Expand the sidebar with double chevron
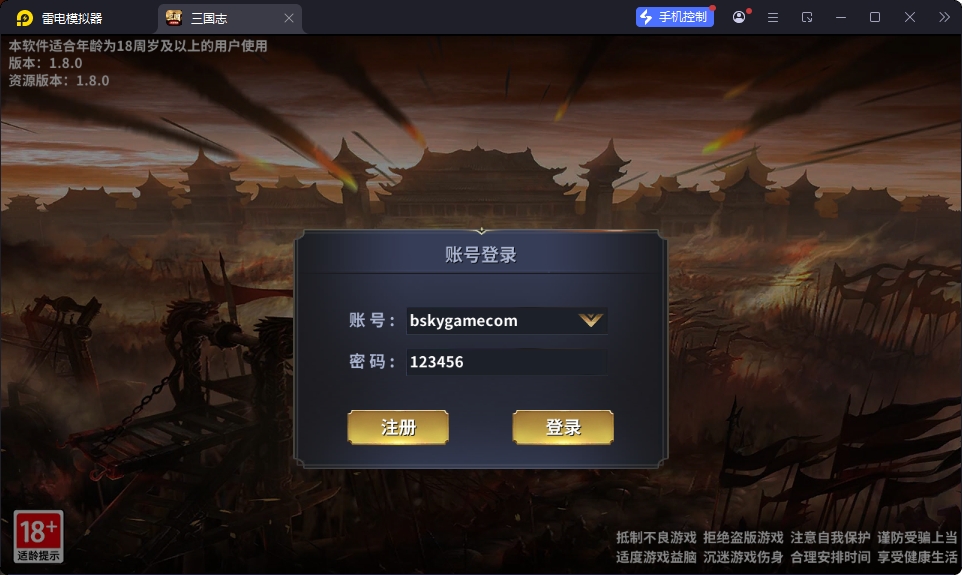The width and height of the screenshot is (962, 575). pyautogui.click(x=944, y=17)
